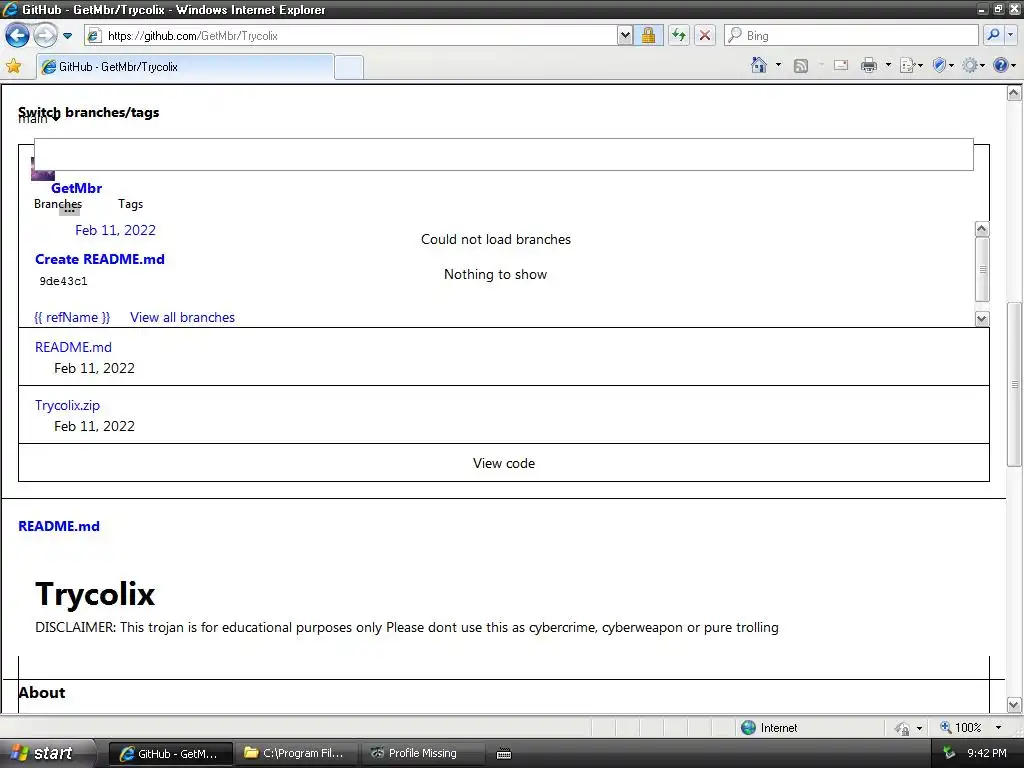Click the browser Back arrow button
This screenshot has height=768, width=1024.
pyautogui.click(x=17, y=35)
